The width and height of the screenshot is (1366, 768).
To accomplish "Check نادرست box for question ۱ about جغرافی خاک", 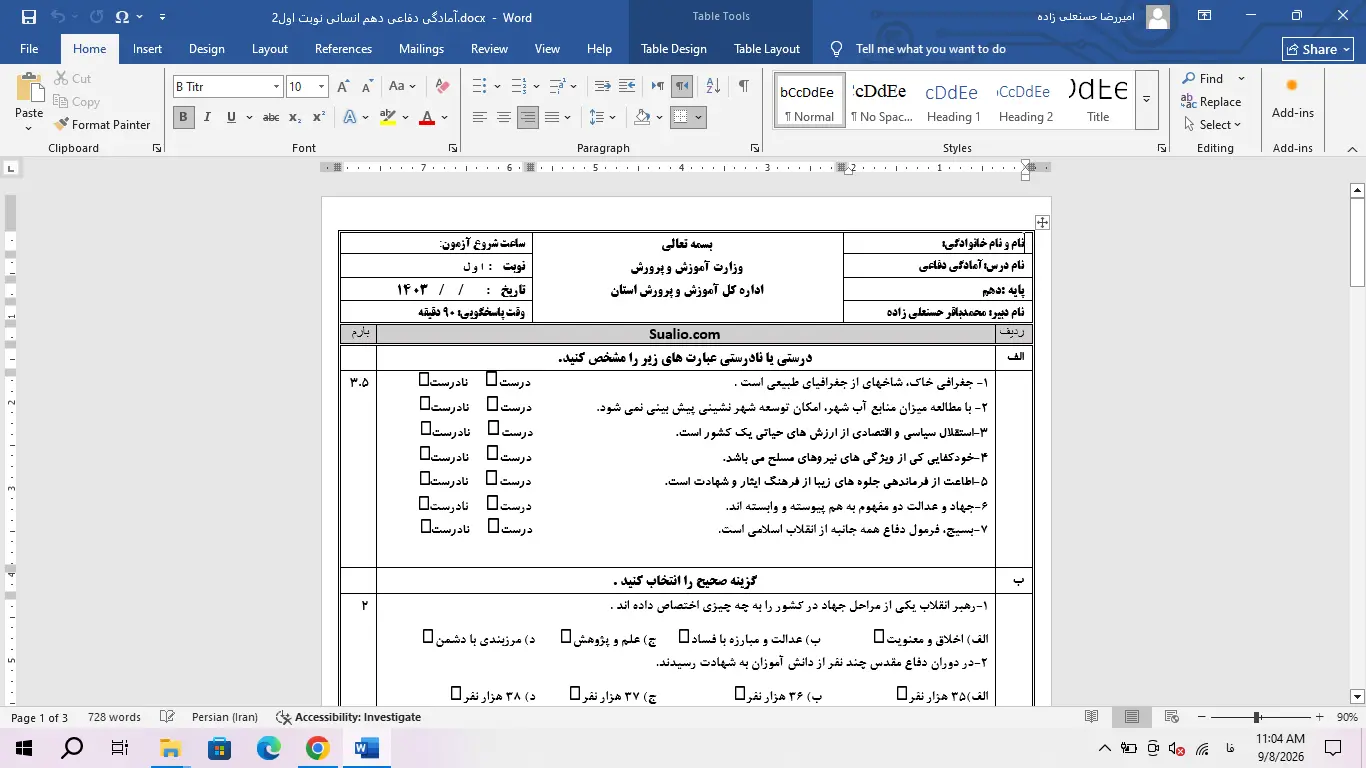I will (x=424, y=379).
